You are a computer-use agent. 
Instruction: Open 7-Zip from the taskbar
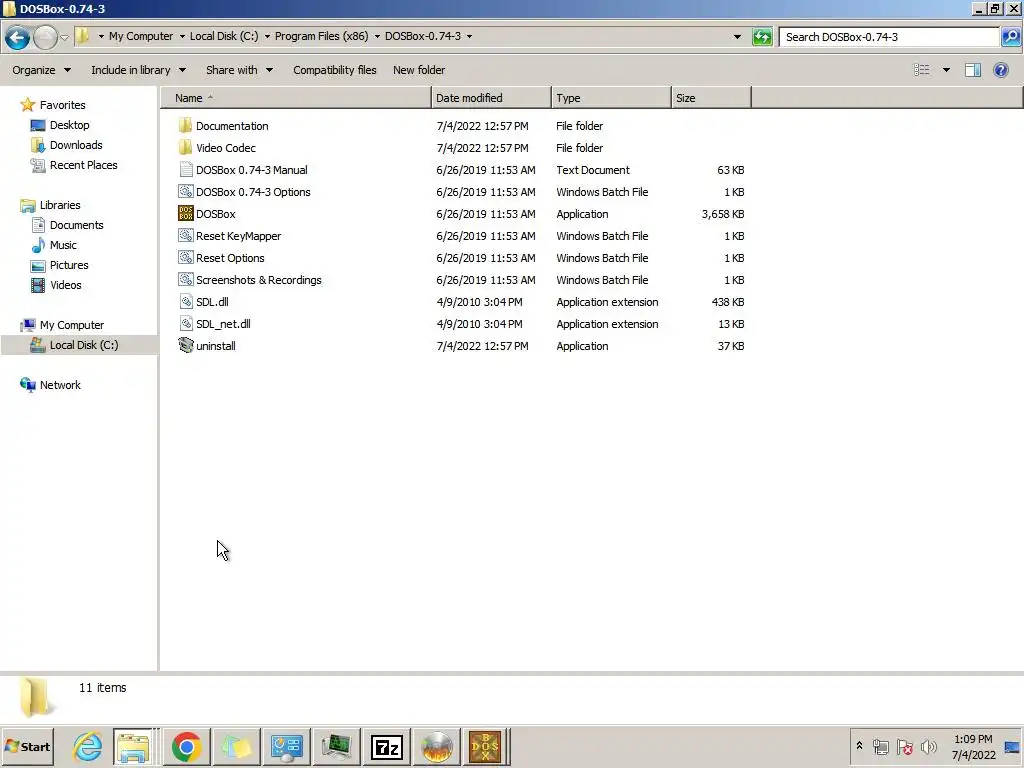point(386,746)
